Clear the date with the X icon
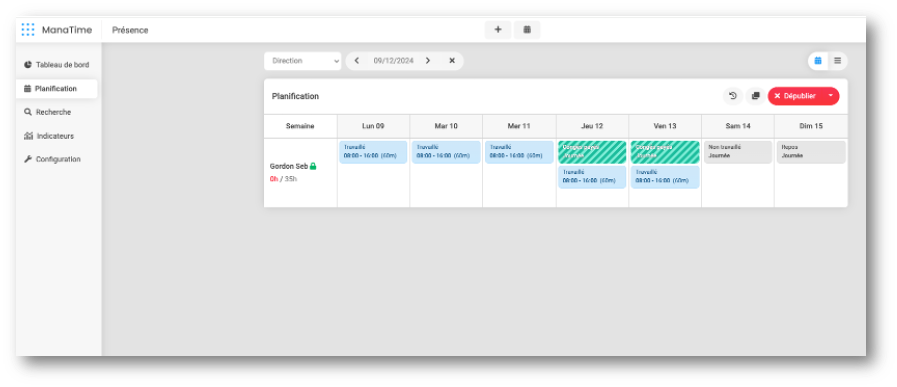Screen dimensions: 897x387 click(452, 61)
